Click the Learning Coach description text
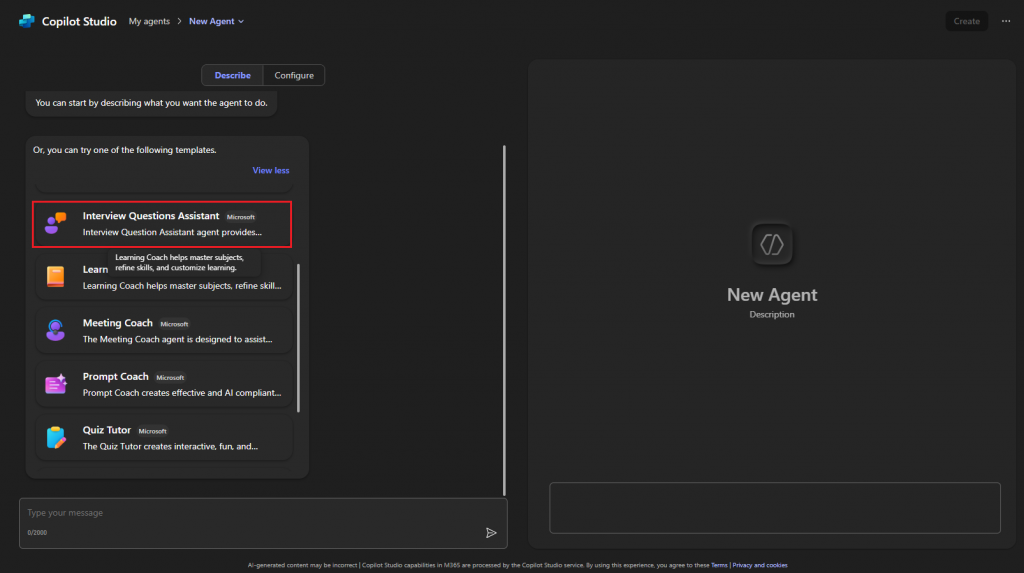 (x=182, y=286)
